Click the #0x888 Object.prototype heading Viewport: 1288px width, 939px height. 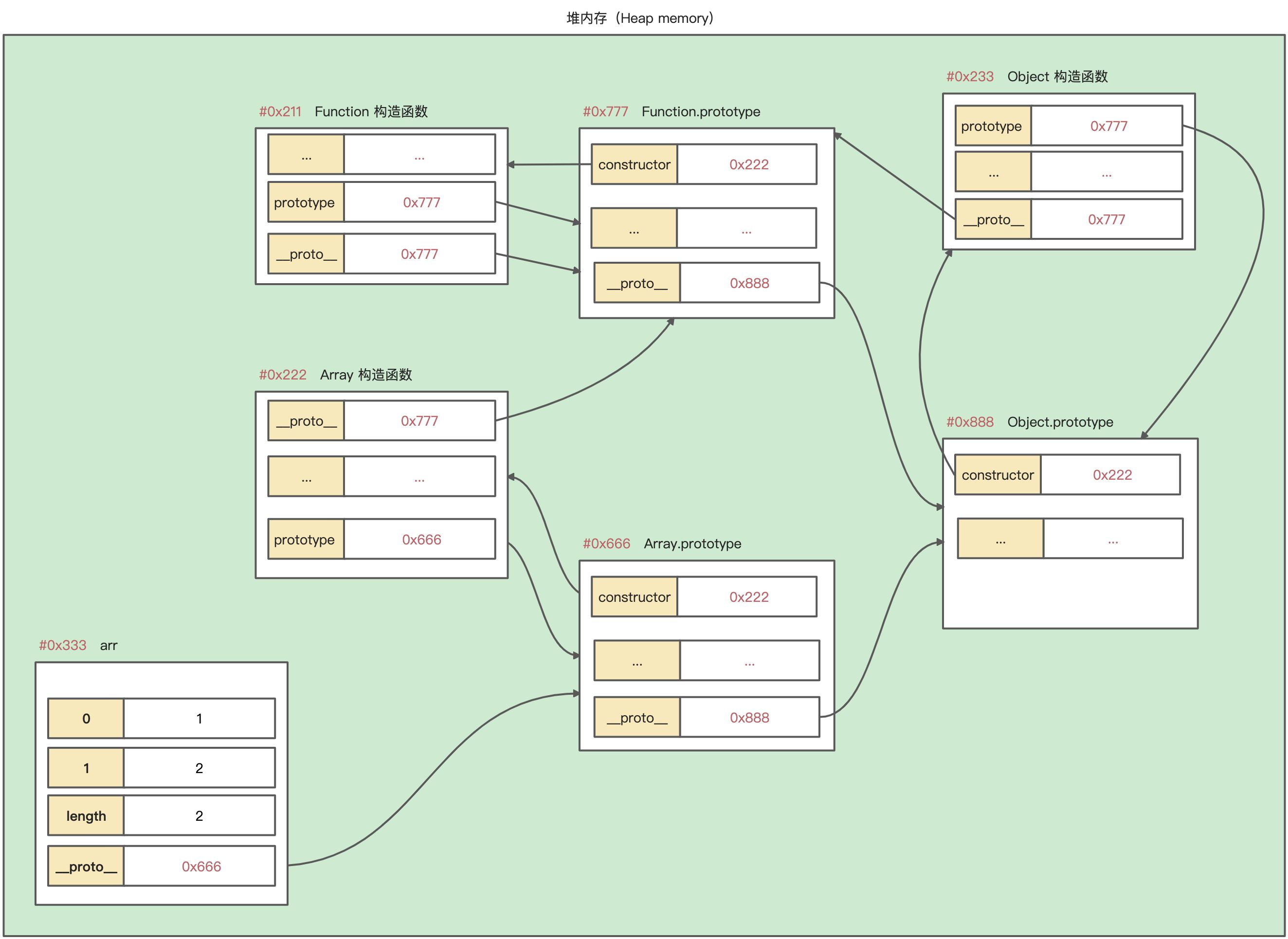coord(1029,422)
